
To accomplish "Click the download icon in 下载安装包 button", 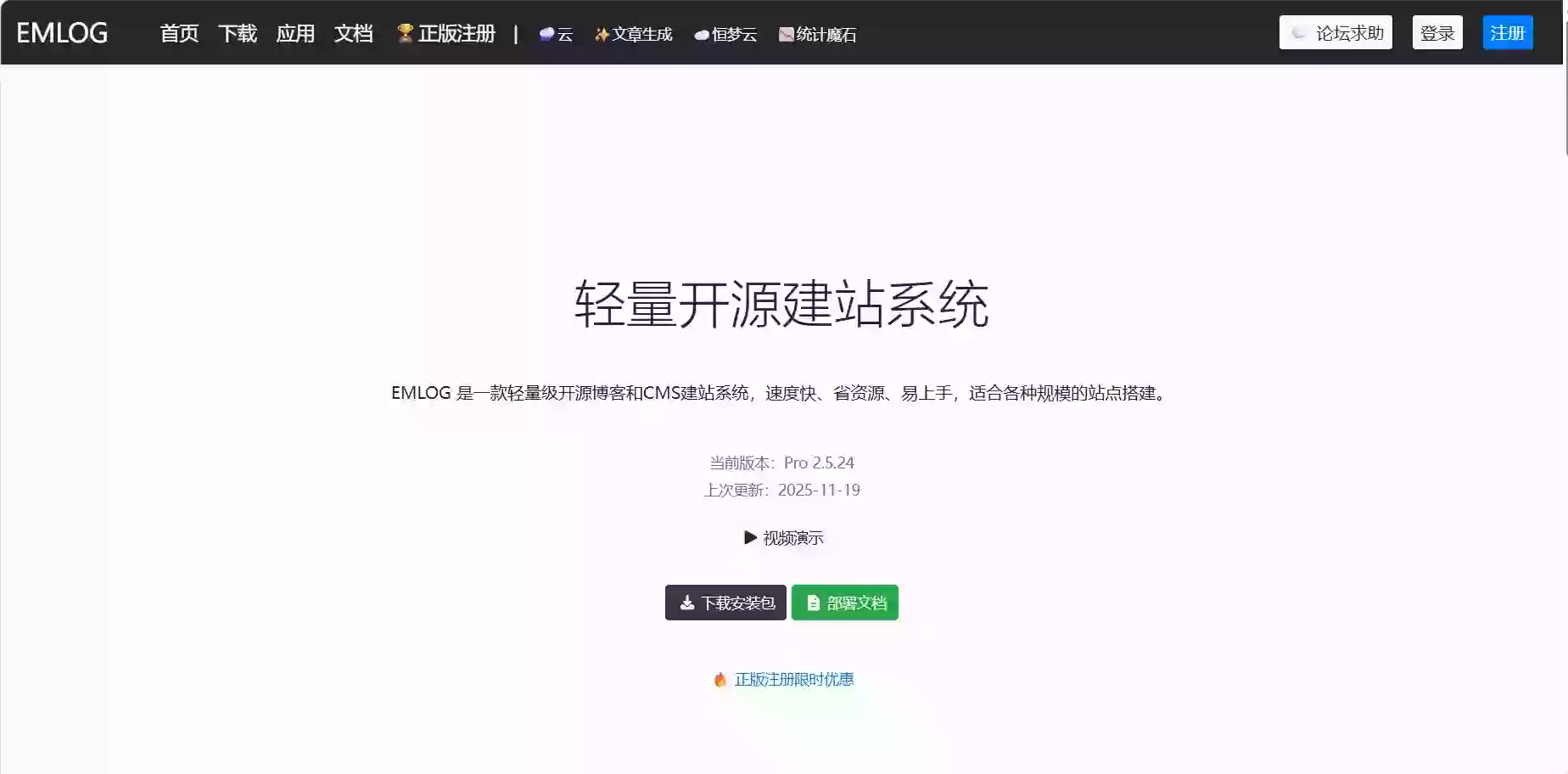I will tap(687, 602).
